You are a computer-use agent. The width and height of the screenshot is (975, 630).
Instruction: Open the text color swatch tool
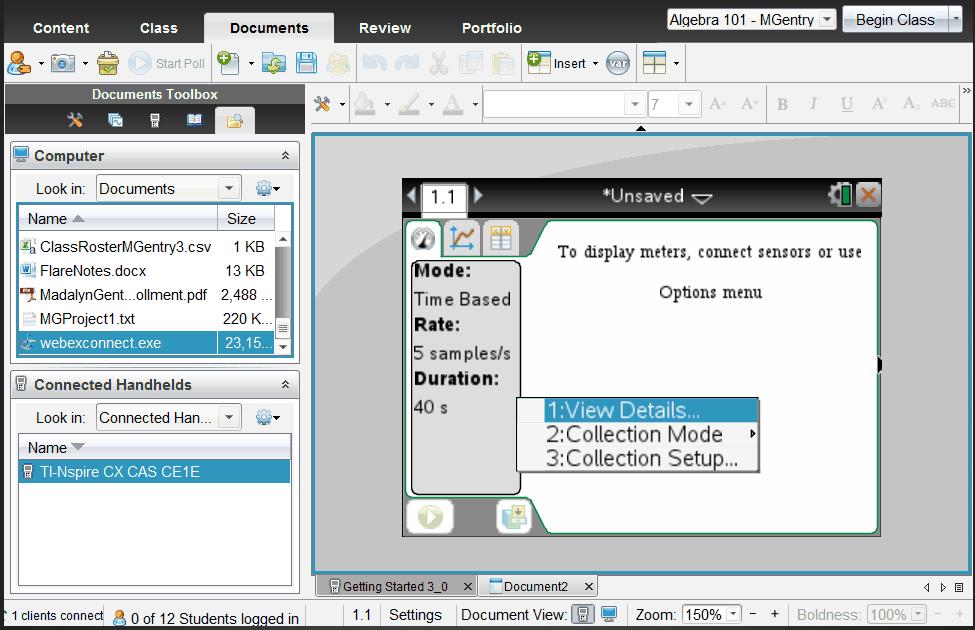coord(453,104)
